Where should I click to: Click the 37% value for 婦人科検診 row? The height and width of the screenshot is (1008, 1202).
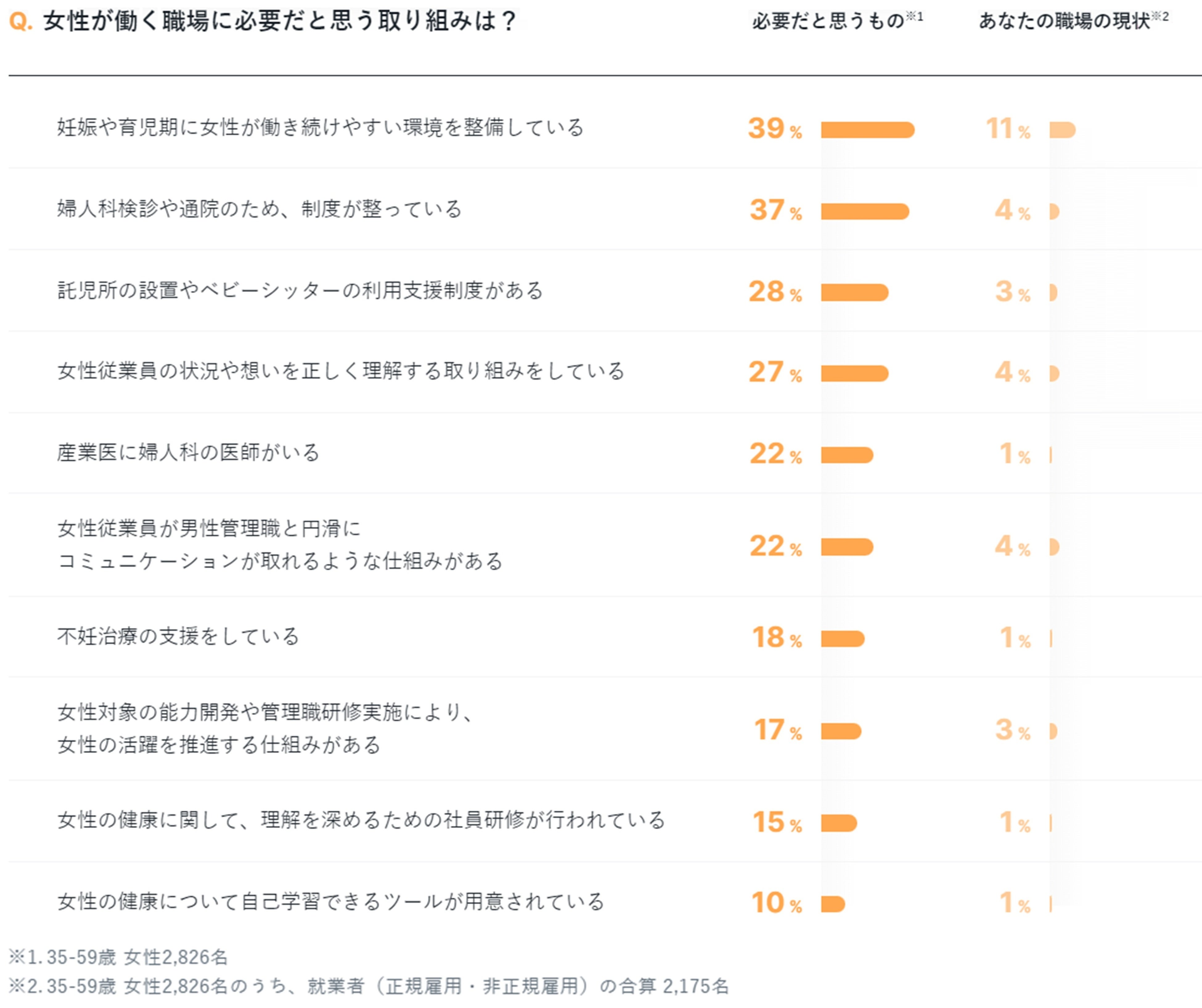point(775,210)
